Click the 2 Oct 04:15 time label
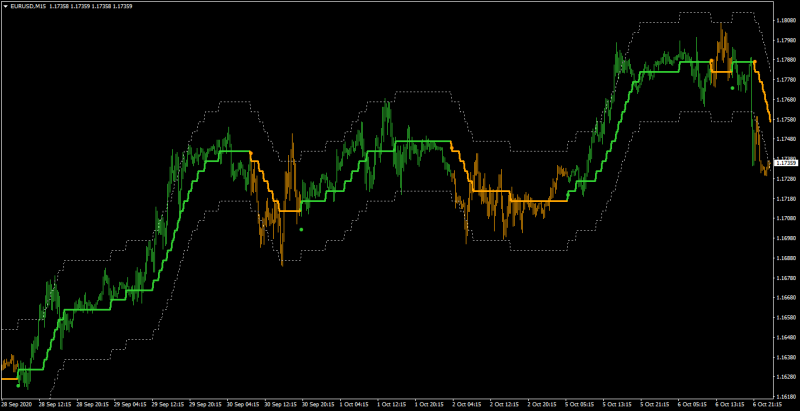 468,403
